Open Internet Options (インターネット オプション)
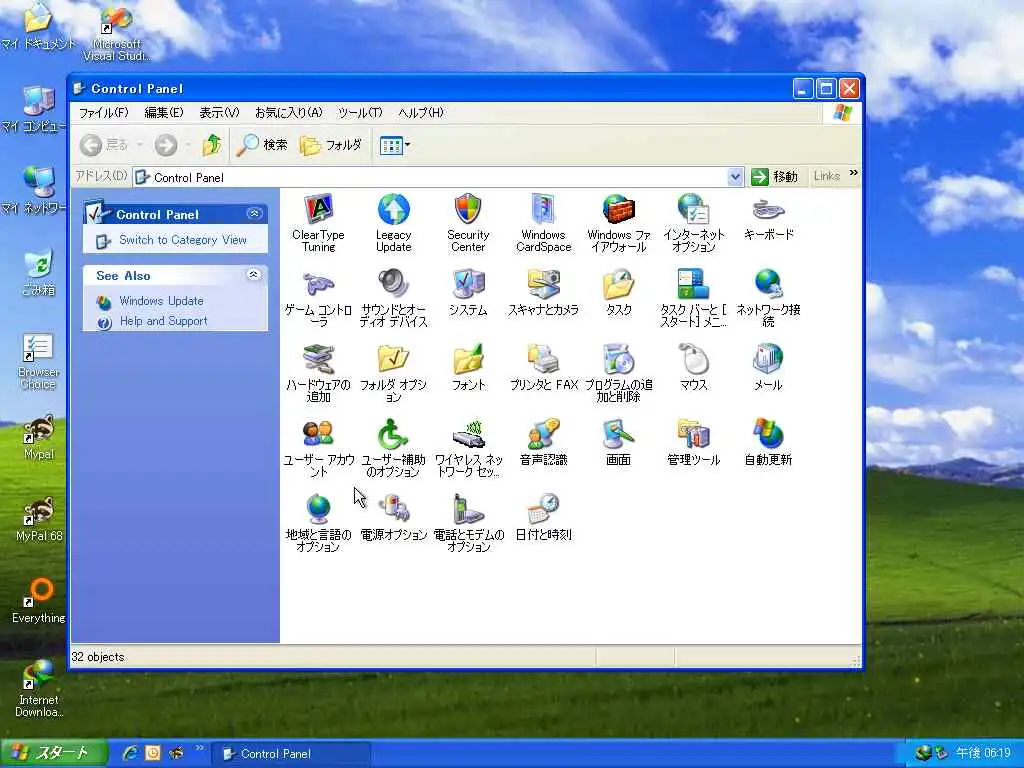1024x768 pixels. coord(694,223)
